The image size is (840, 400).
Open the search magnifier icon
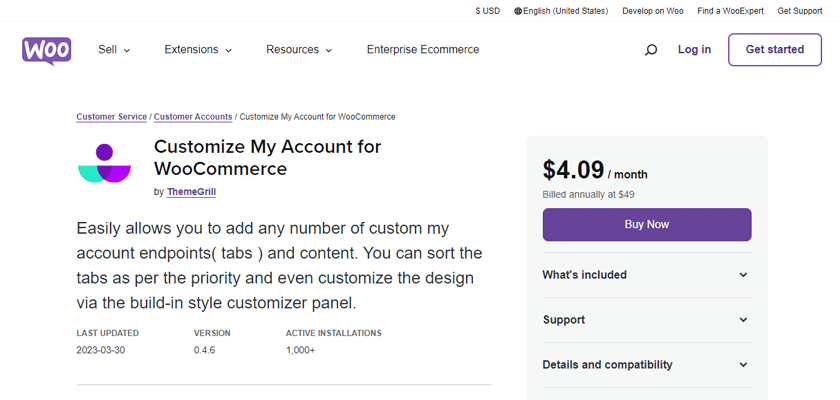tap(651, 50)
